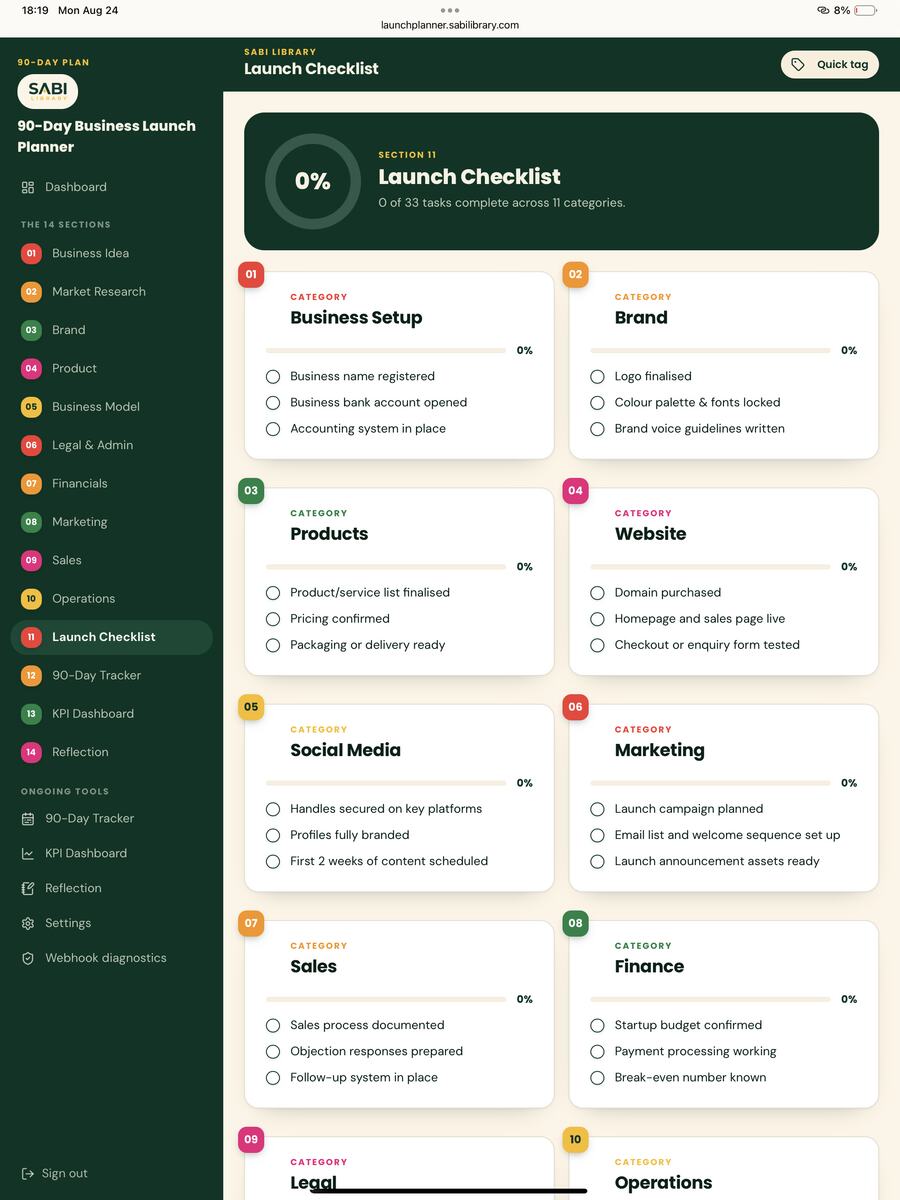This screenshot has width=900, height=1200.
Task: Select Launch Checklist in sidebar
Action: pyautogui.click(x=111, y=637)
